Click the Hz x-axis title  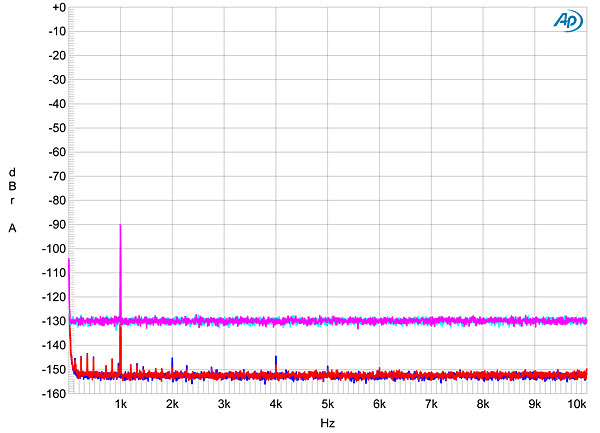pyautogui.click(x=327, y=424)
